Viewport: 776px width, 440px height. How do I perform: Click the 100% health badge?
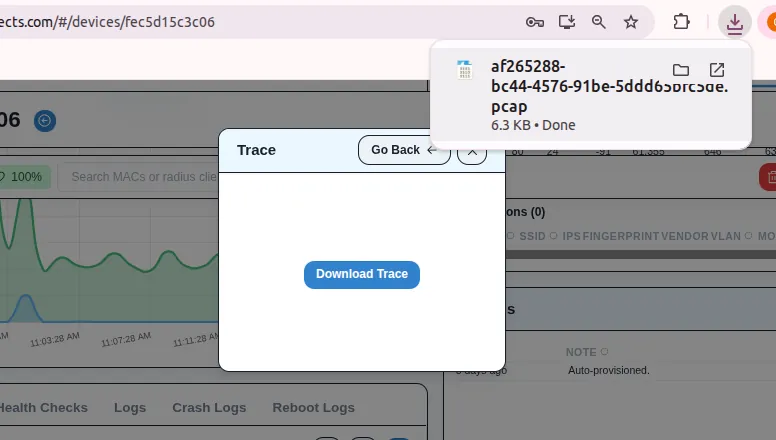[25, 177]
